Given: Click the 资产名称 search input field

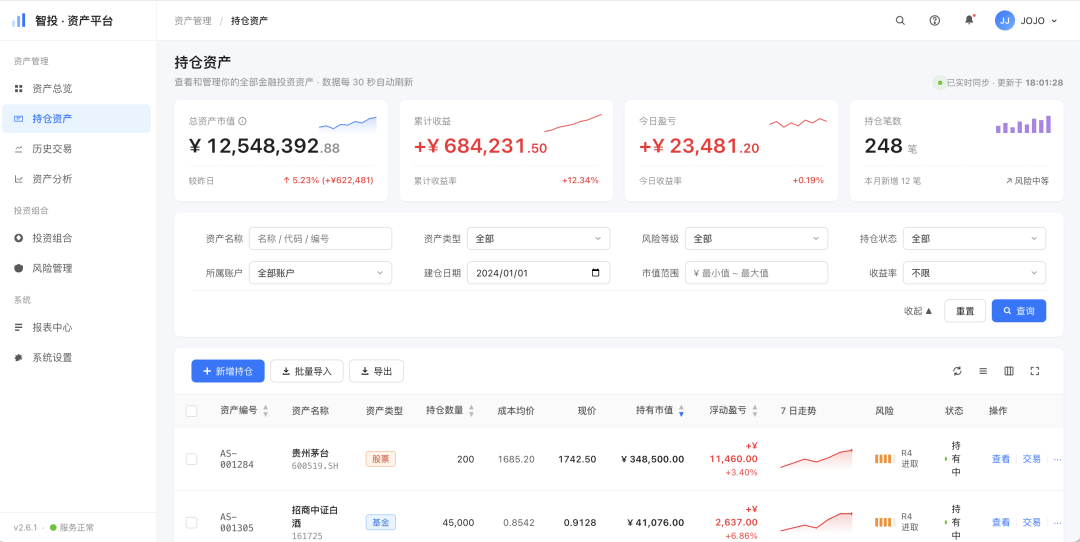Looking at the screenshot, I should 320,238.
